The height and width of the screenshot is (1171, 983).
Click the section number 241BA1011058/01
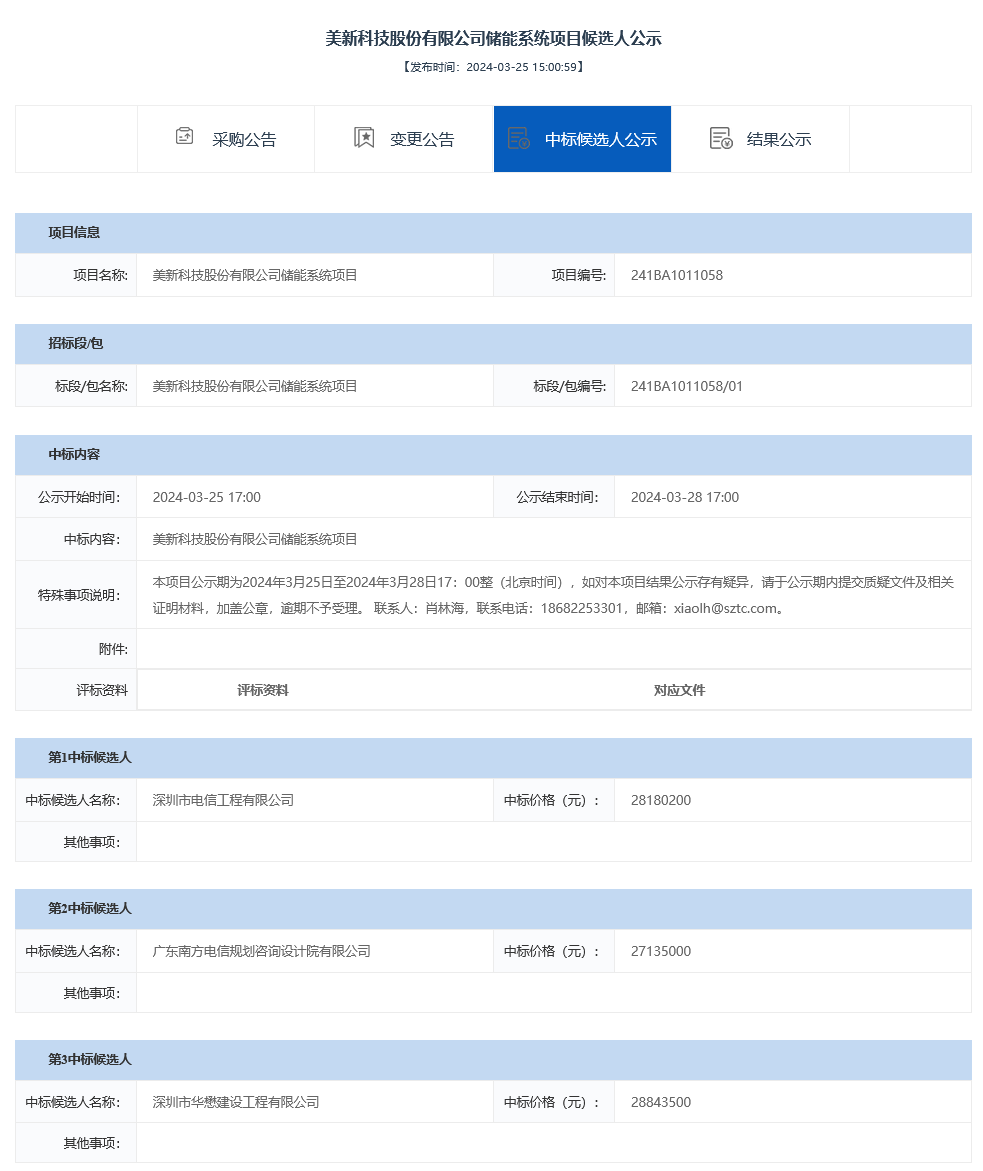click(x=686, y=386)
